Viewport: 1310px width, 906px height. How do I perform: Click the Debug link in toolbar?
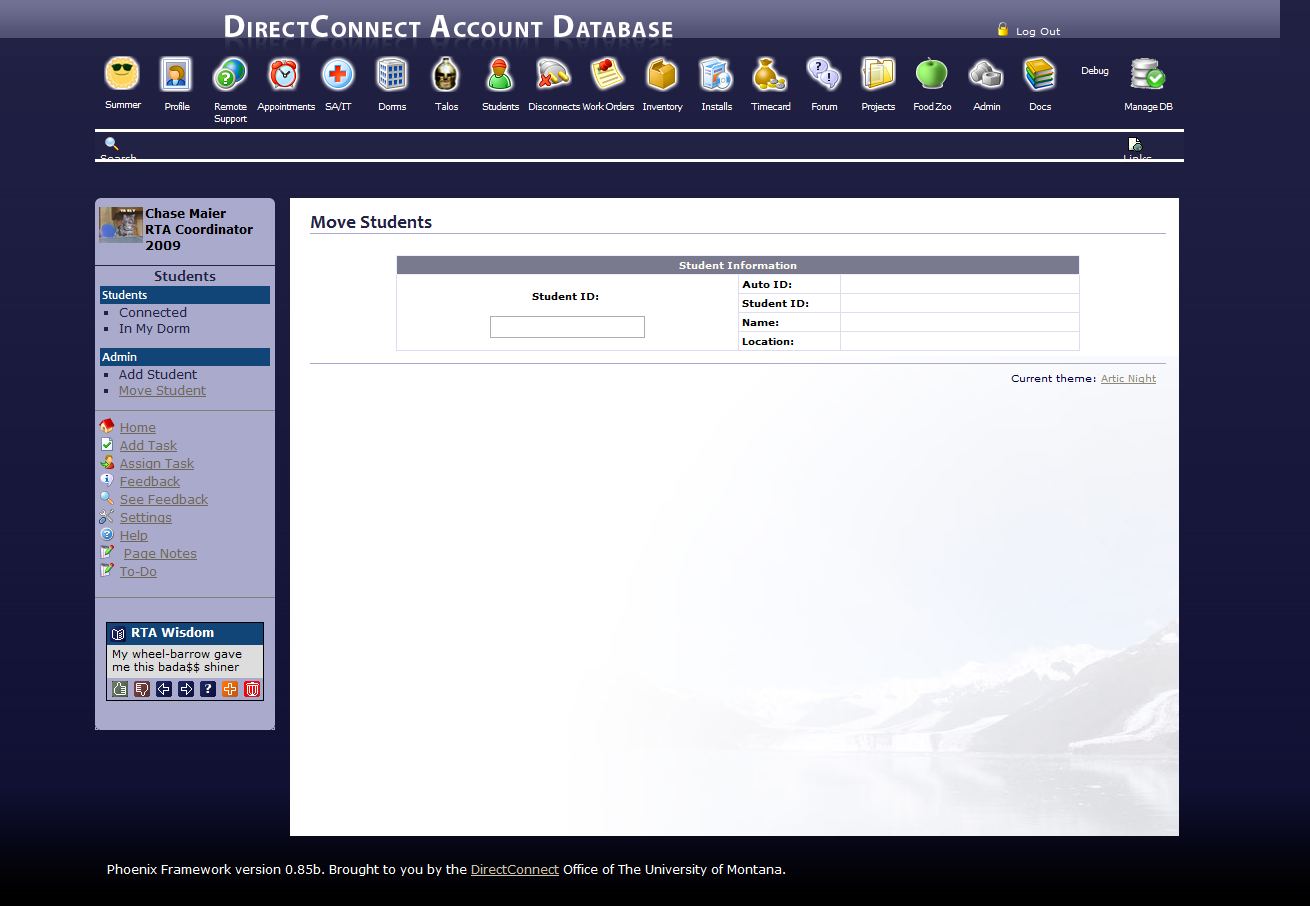point(1095,71)
